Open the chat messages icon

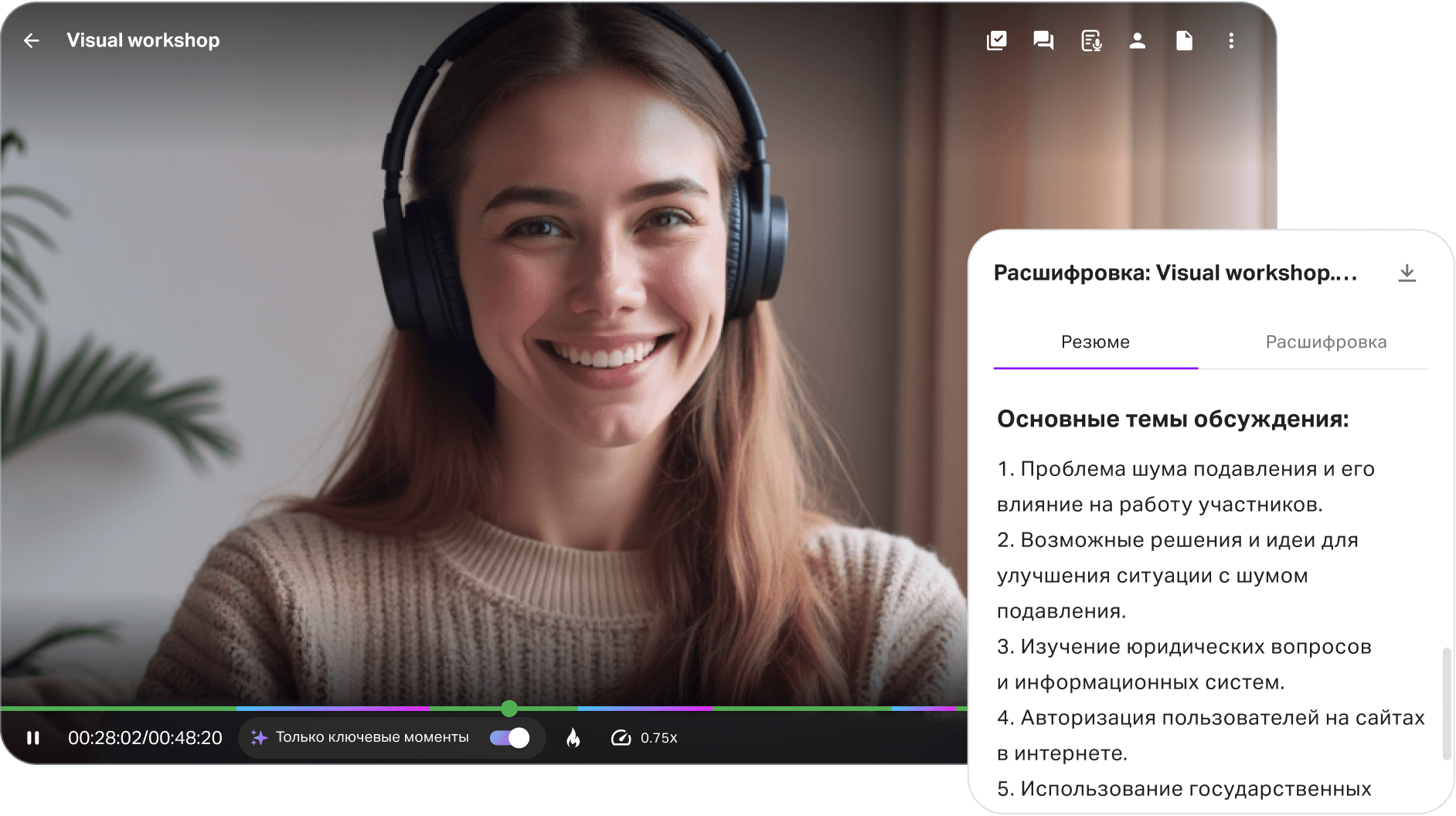pos(1043,41)
